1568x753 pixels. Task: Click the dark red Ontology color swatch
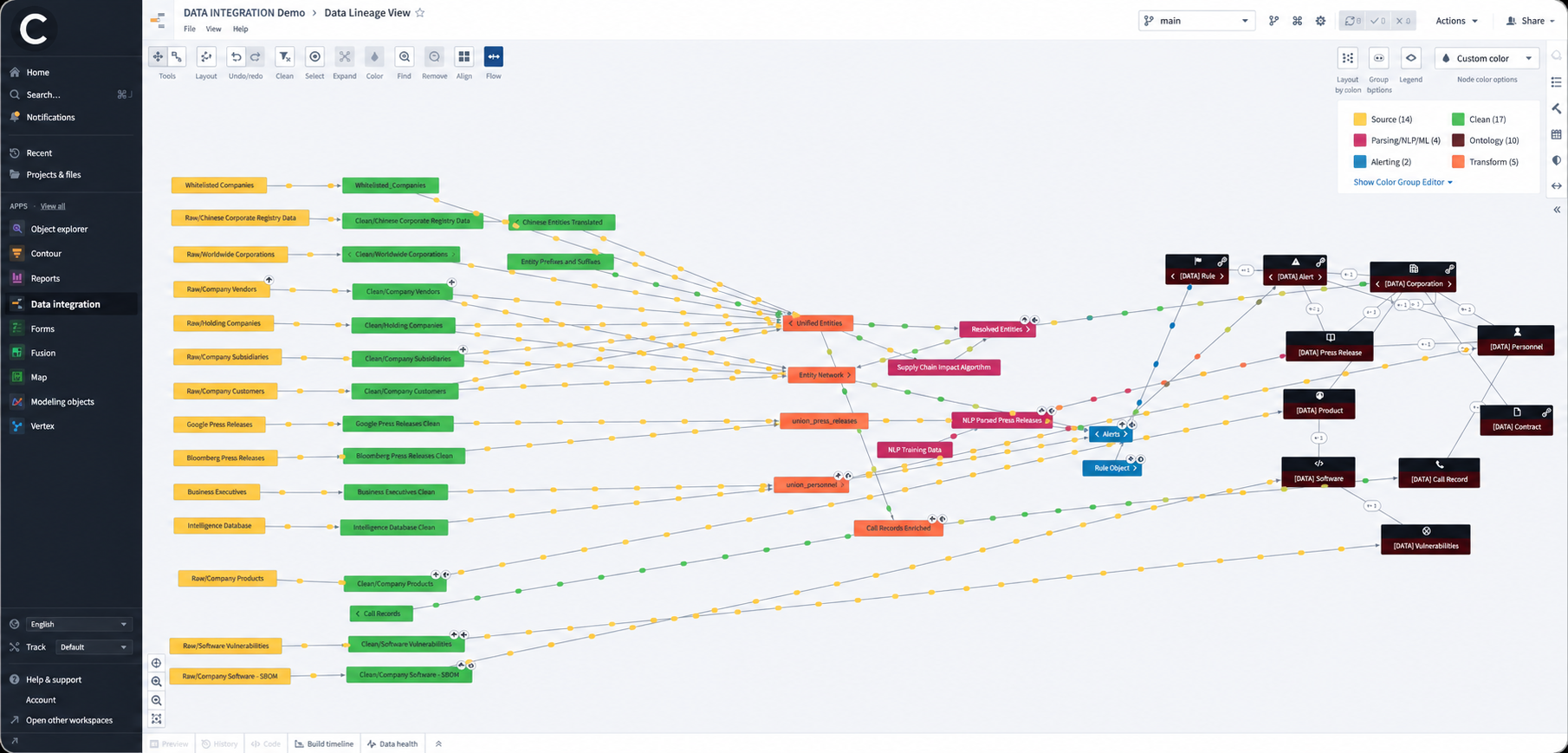click(1458, 140)
